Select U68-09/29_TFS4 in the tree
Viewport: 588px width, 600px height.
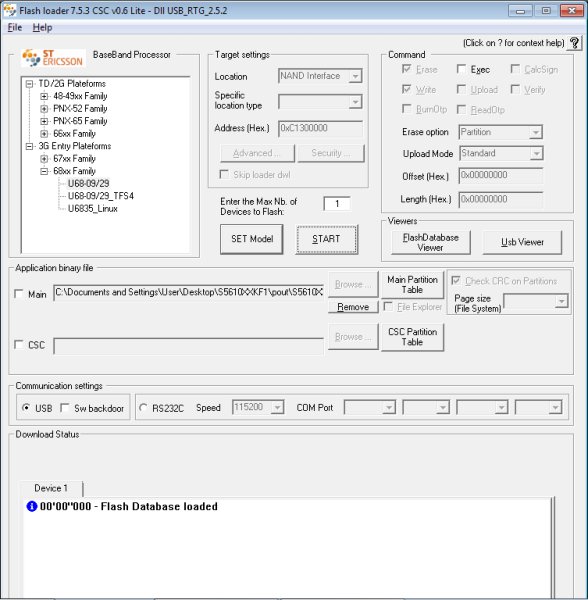101,196
